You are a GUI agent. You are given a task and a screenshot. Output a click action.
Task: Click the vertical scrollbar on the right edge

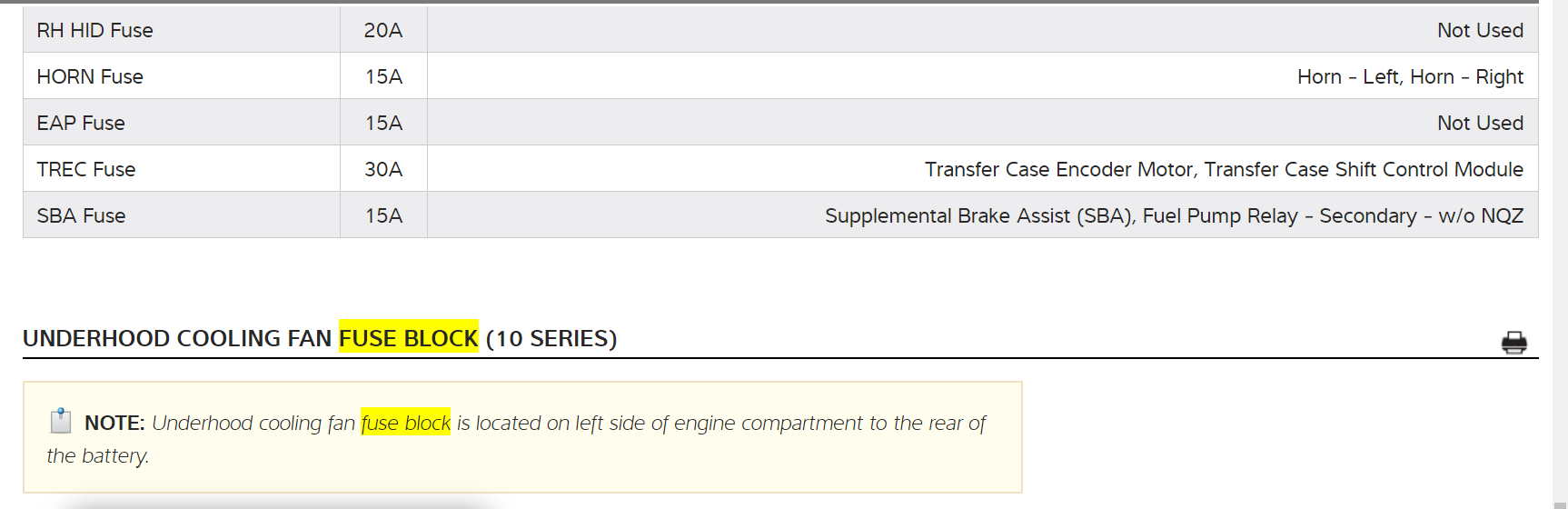(x=1560, y=254)
